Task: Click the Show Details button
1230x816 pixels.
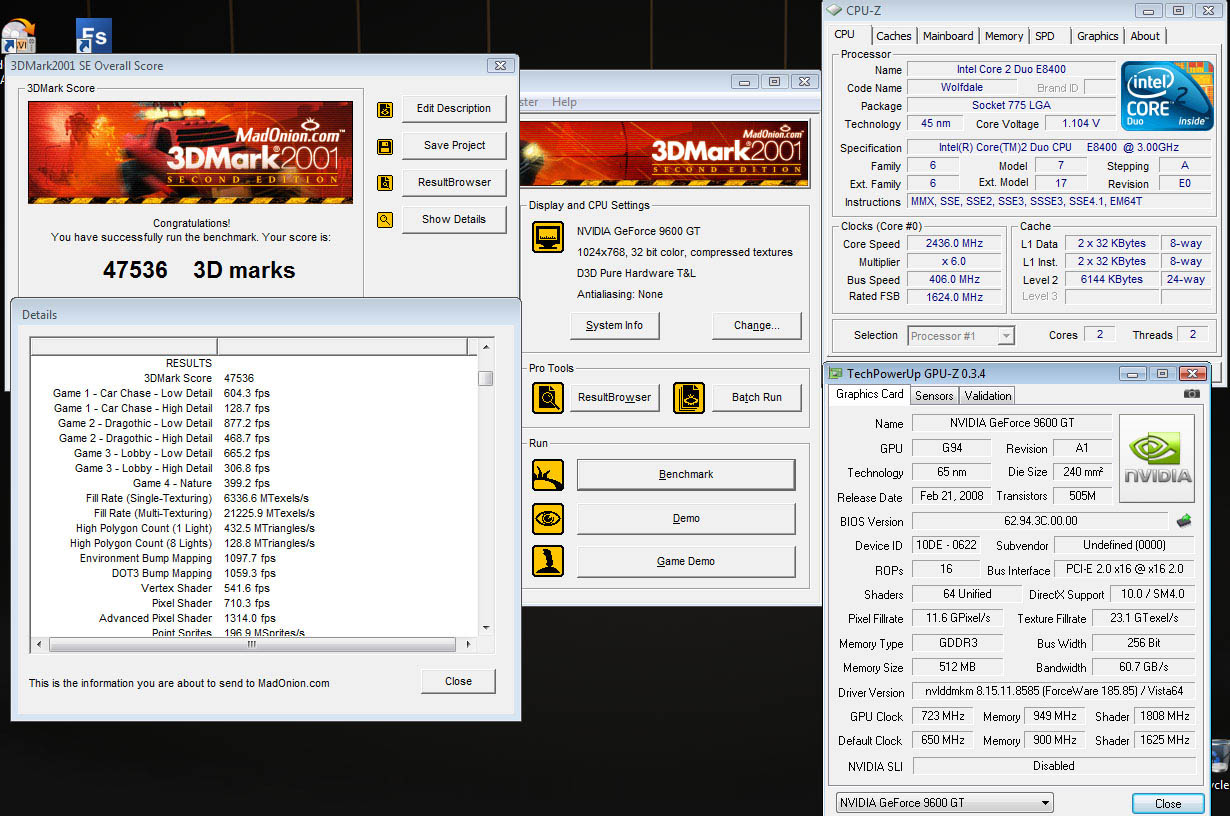Action: click(454, 220)
